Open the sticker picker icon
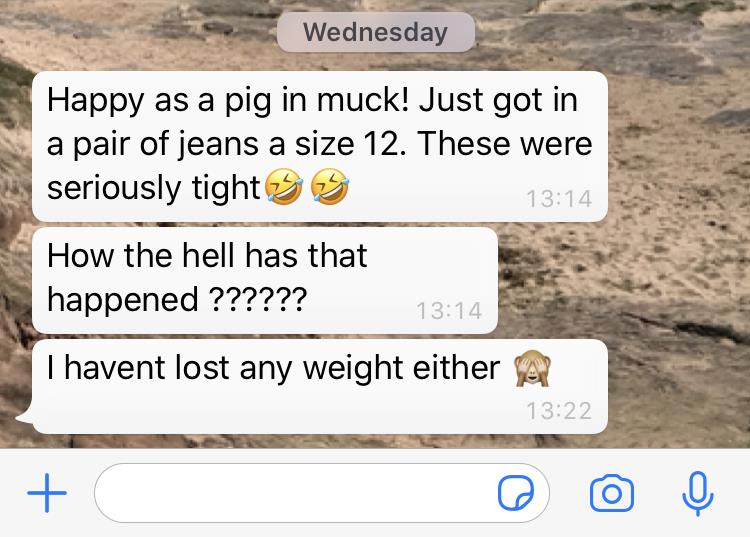Image resolution: width=750 pixels, height=537 pixels. pos(516,493)
